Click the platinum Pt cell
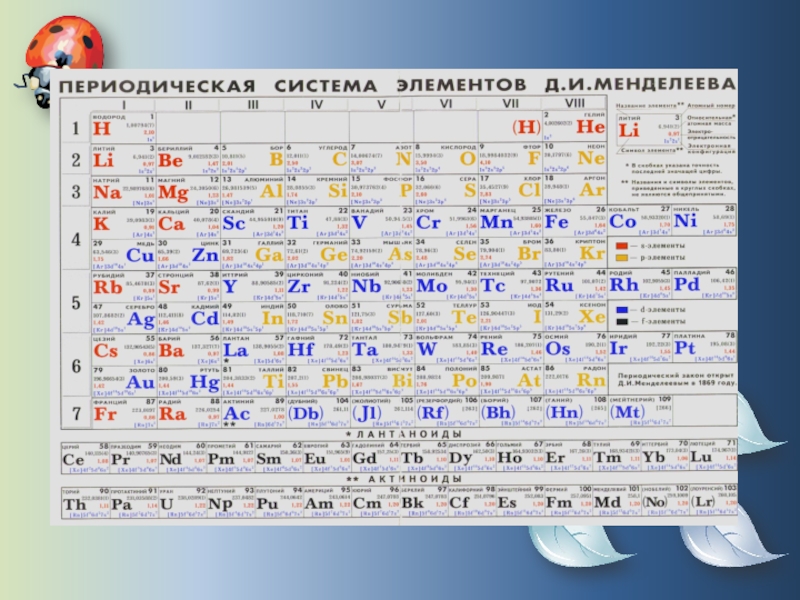 click(704, 348)
